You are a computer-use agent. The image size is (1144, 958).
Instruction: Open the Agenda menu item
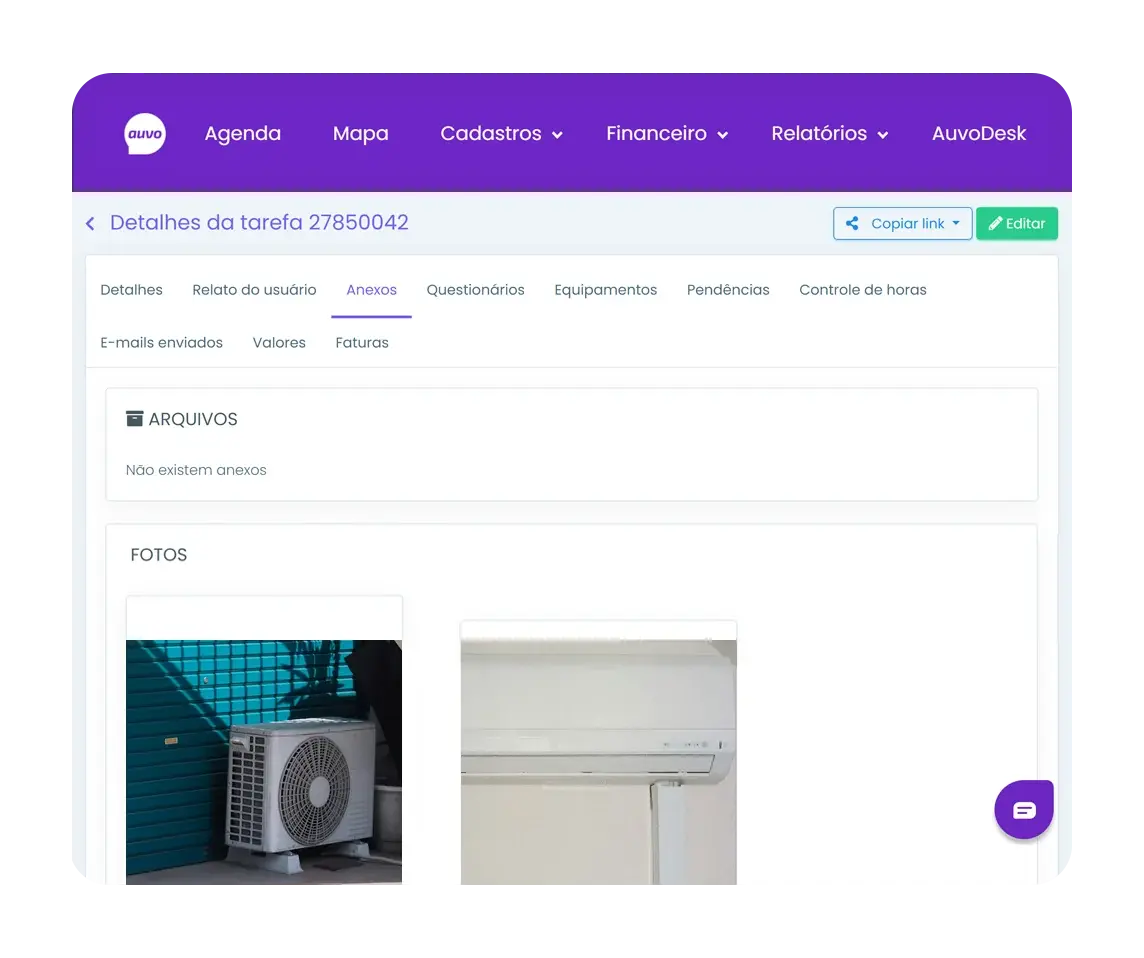click(x=242, y=134)
